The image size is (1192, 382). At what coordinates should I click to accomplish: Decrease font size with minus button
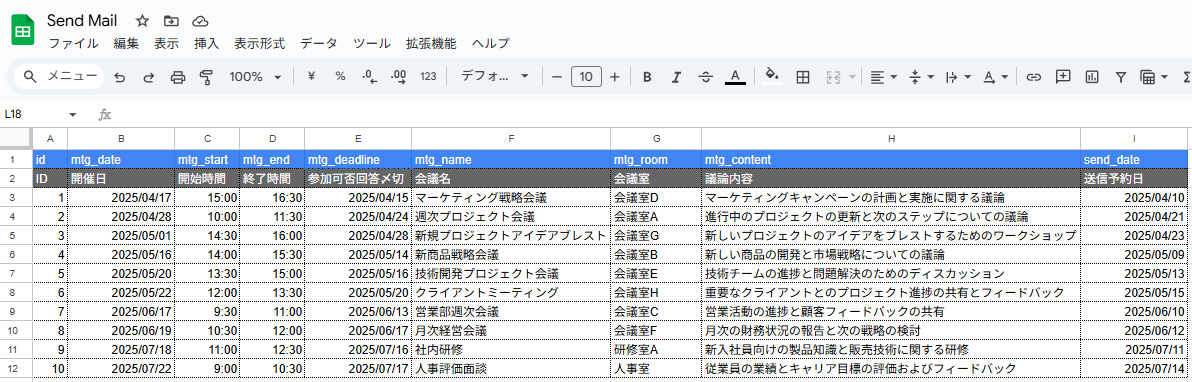point(557,77)
